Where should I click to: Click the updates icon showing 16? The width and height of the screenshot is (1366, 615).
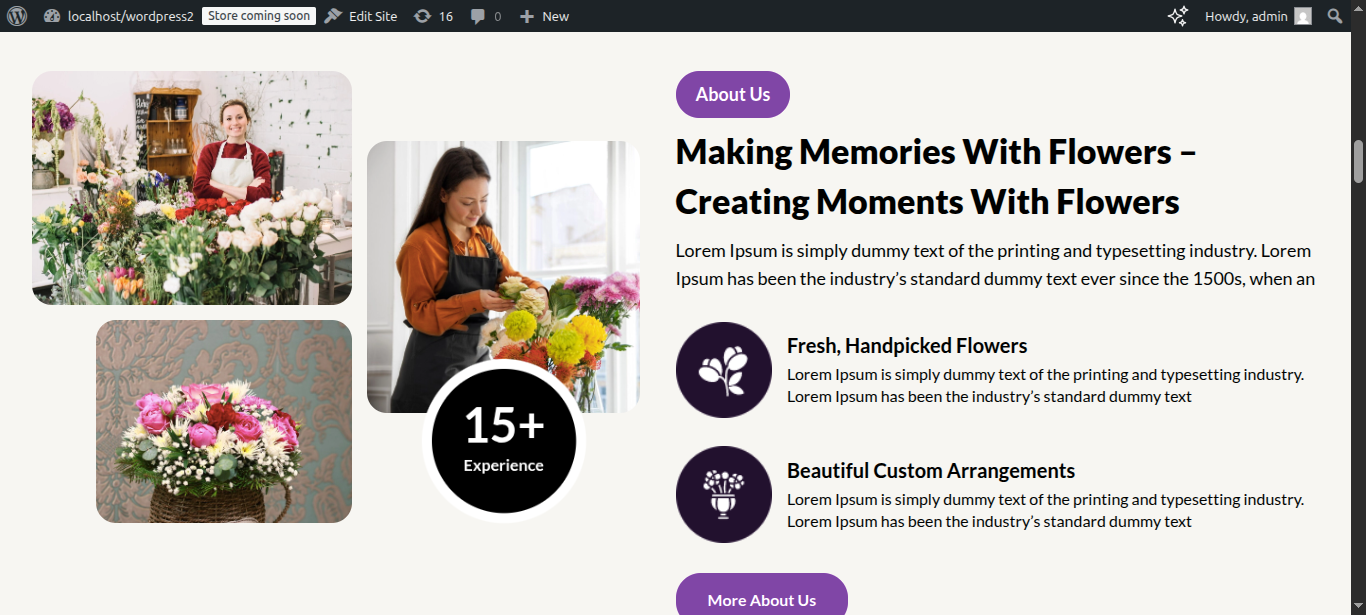(x=433, y=16)
